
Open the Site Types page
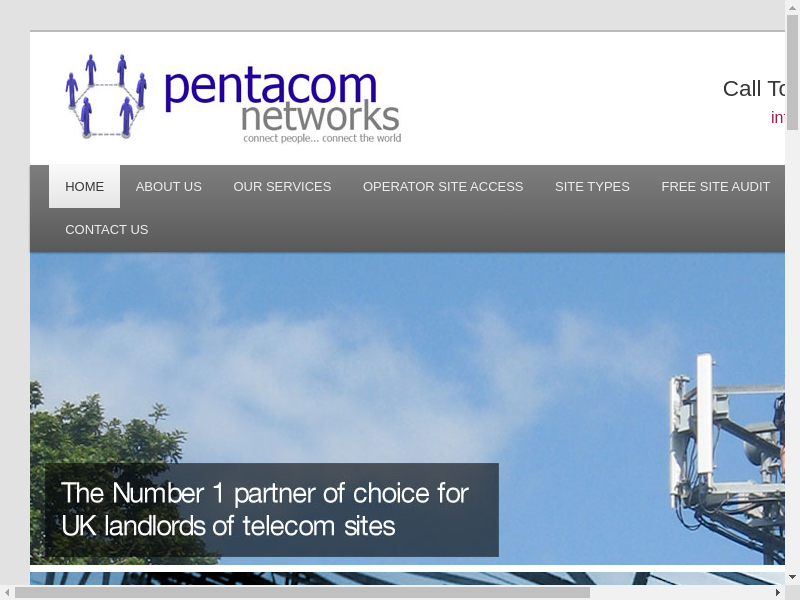(x=592, y=186)
